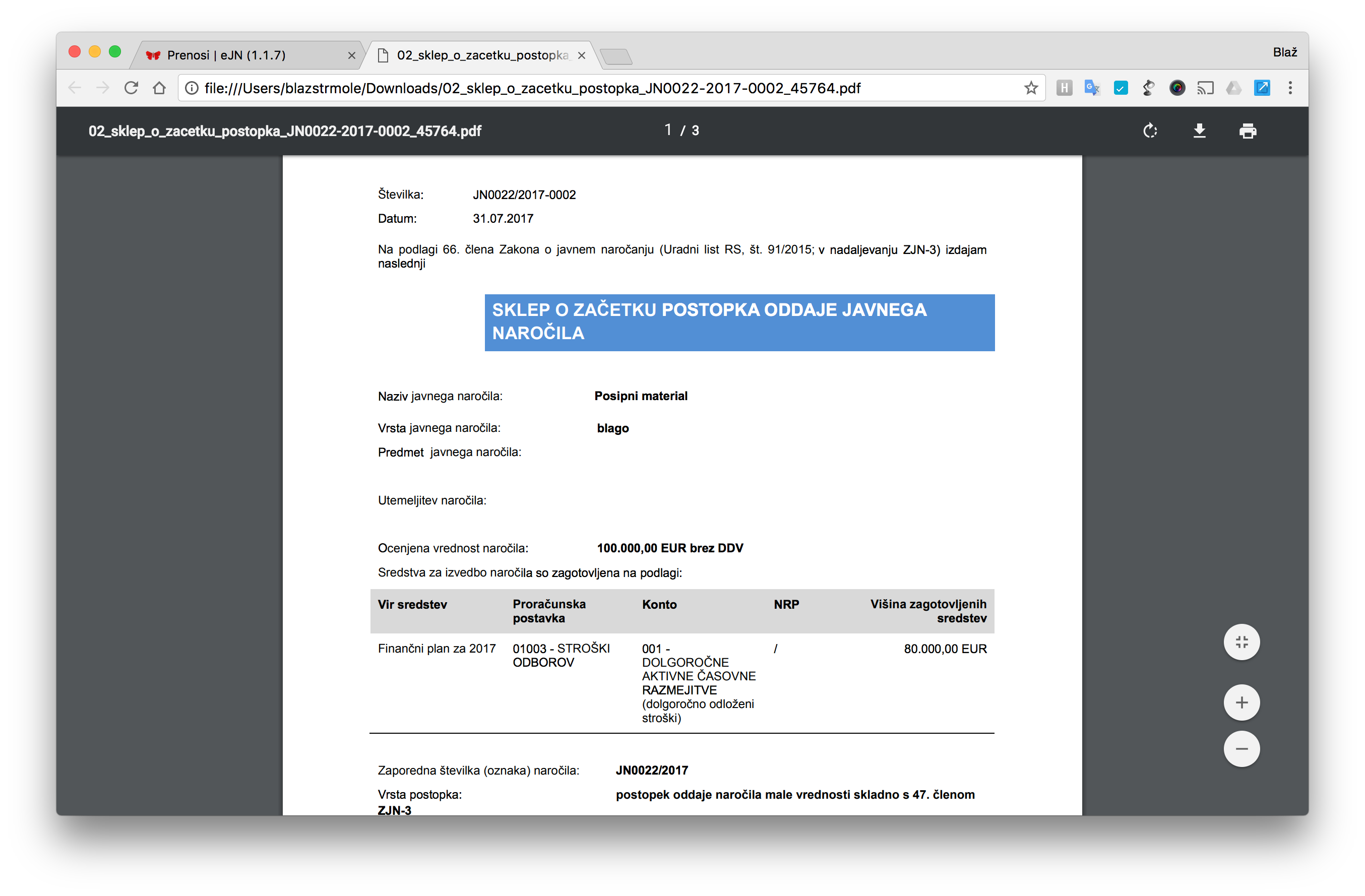Rotate the PDF clockwise
Viewport: 1365px width, 896px height.
tap(1150, 131)
